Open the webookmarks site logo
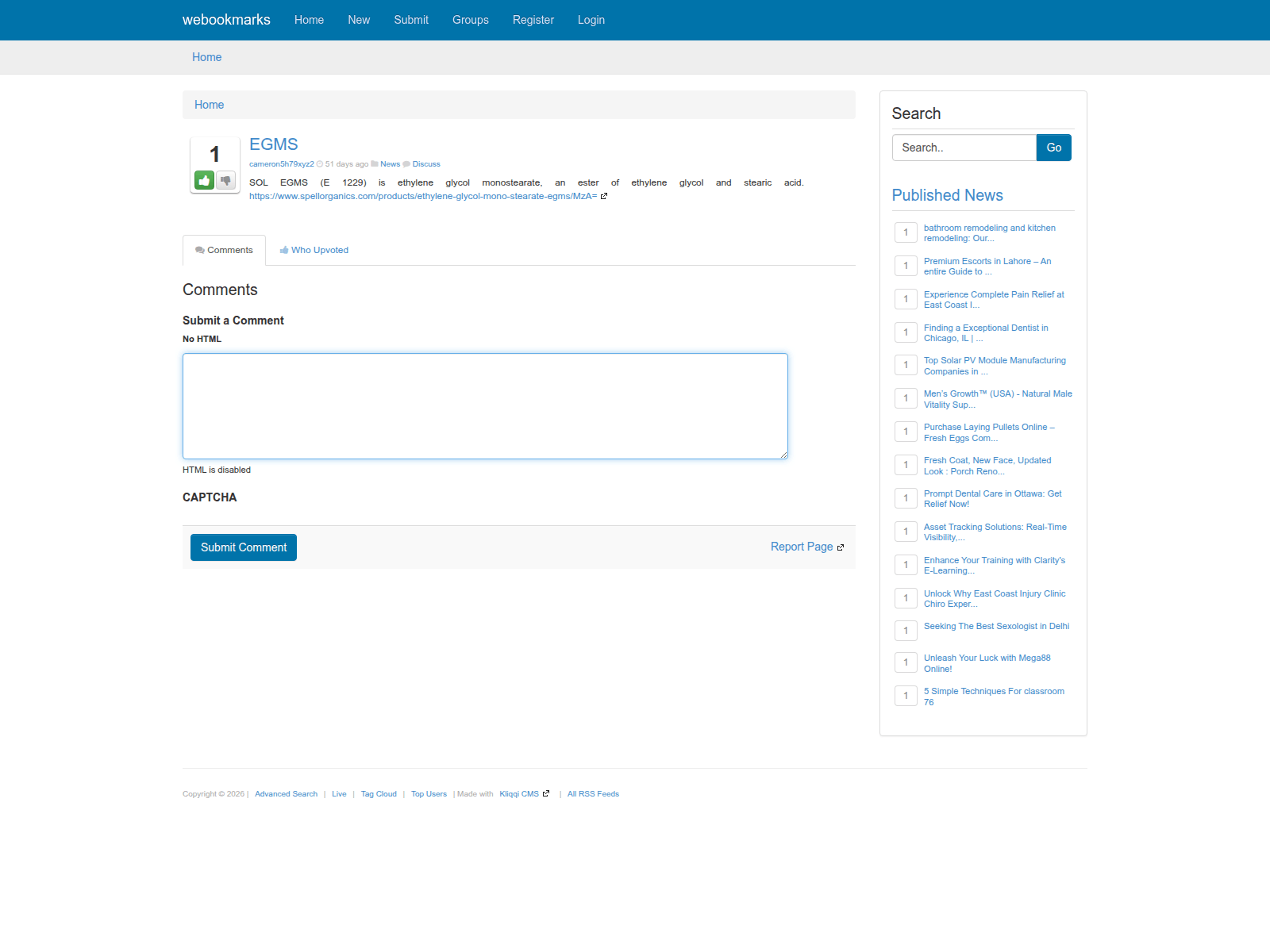The image size is (1270, 952). pyautogui.click(x=226, y=20)
